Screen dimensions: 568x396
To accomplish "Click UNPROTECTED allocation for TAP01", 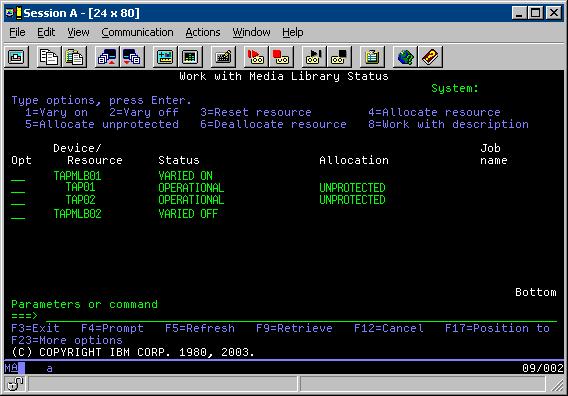I will pos(352,188).
